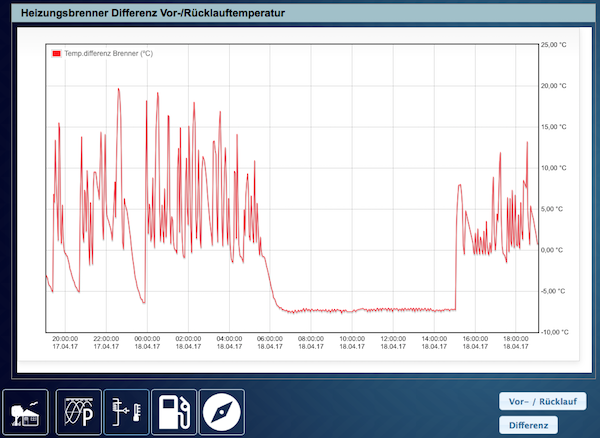Click the Temp.differenz Brenner (°C) legend label
Image resolution: width=600 pixels, height=438 pixels.
(x=109, y=54)
